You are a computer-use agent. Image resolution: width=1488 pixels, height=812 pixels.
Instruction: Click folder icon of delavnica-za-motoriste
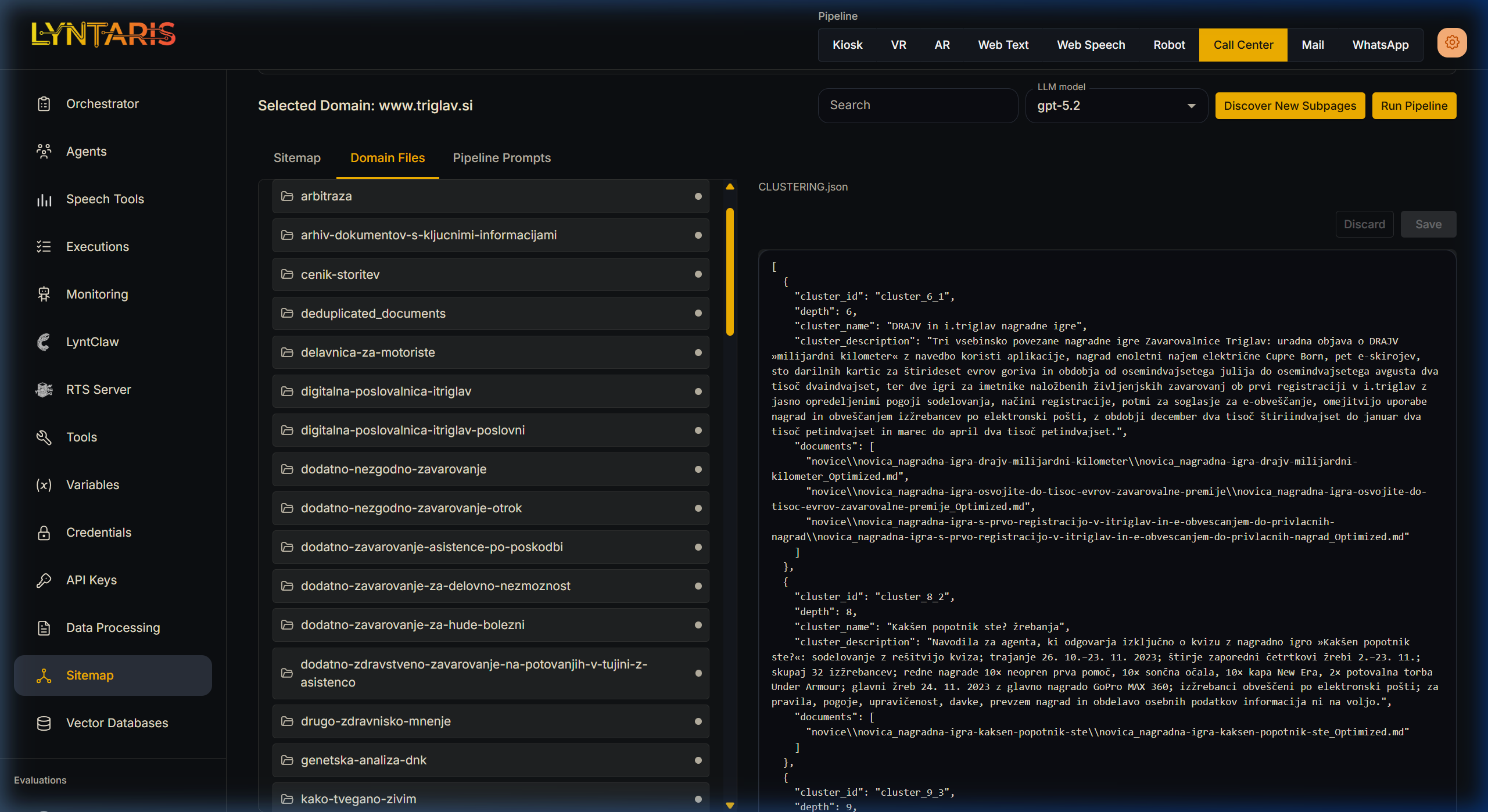click(x=287, y=353)
